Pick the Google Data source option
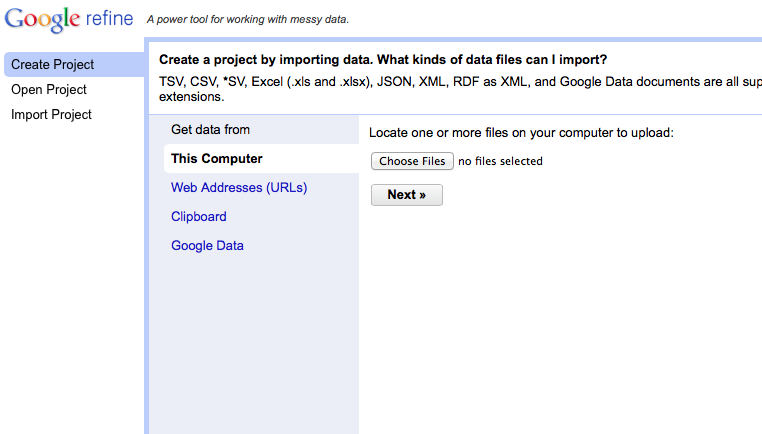Image resolution: width=762 pixels, height=434 pixels. coord(208,245)
